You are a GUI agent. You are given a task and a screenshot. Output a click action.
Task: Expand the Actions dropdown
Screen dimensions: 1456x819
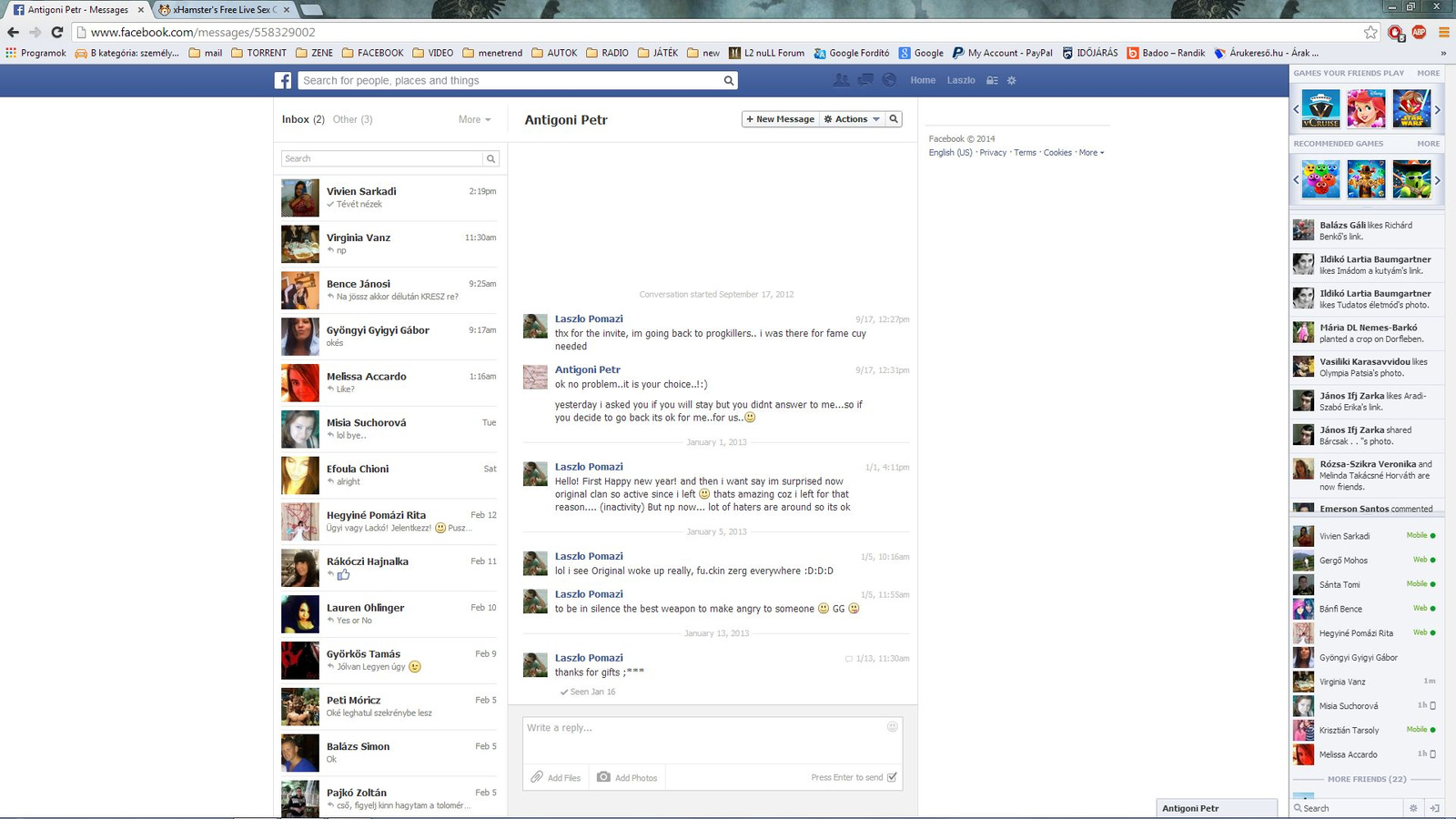(x=852, y=119)
